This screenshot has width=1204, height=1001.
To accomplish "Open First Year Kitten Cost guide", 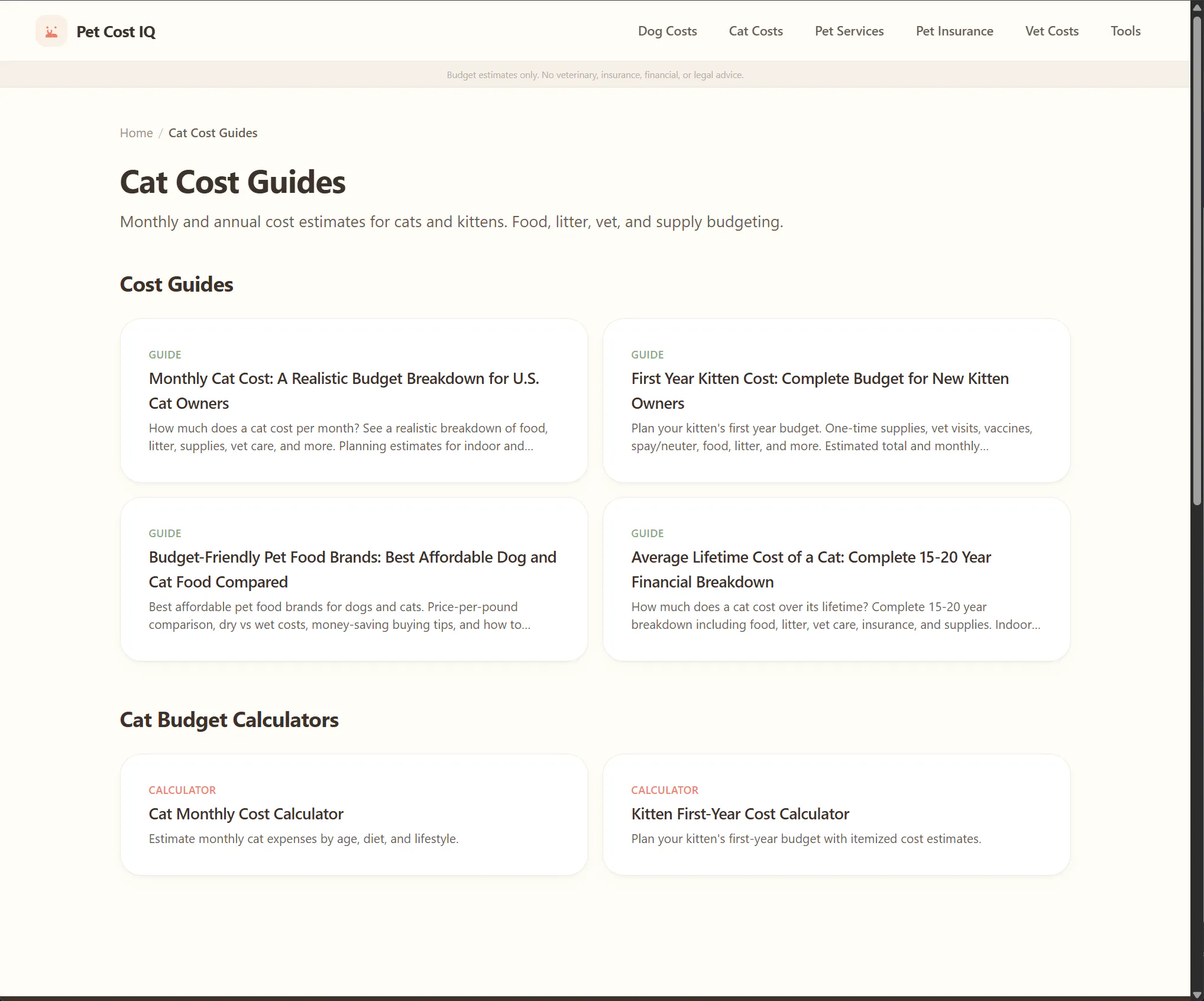I will [820, 391].
